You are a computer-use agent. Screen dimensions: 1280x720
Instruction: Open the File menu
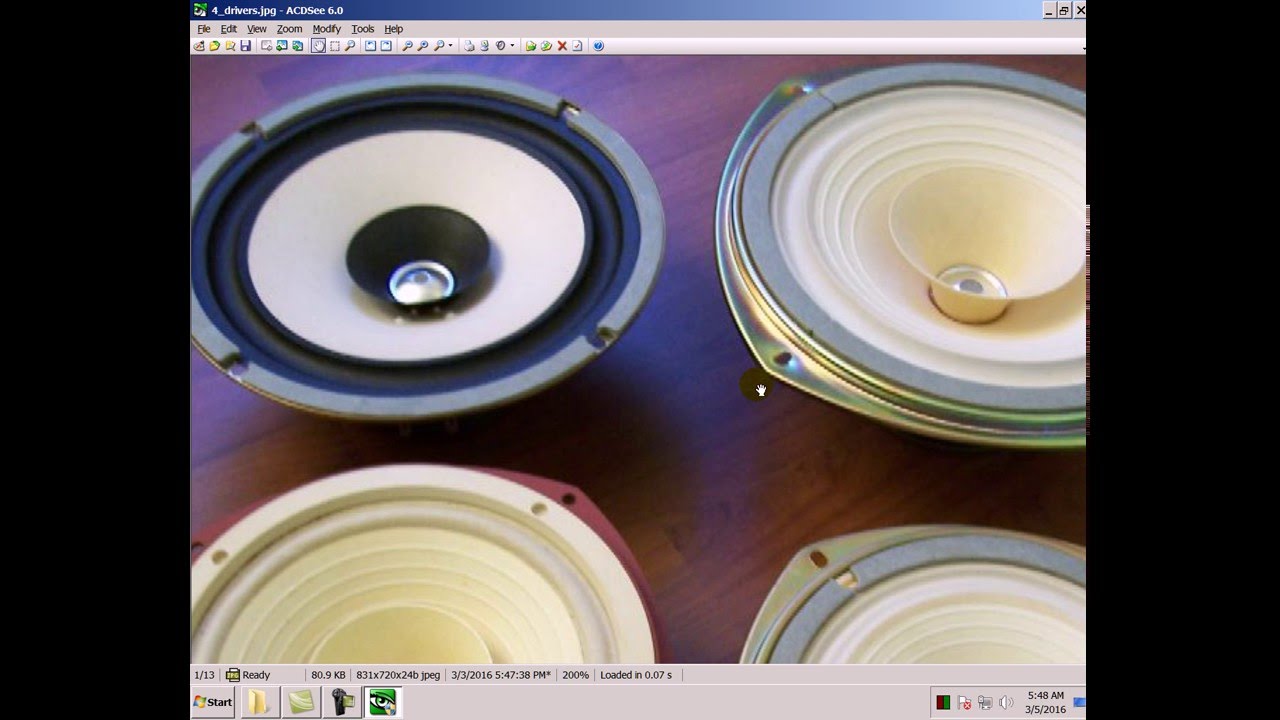204,29
